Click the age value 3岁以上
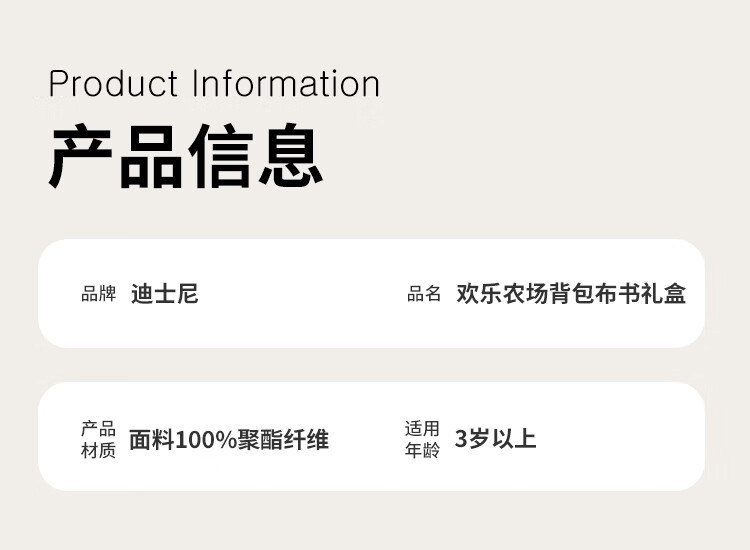Screen dimensions: 750x550 point(496,439)
